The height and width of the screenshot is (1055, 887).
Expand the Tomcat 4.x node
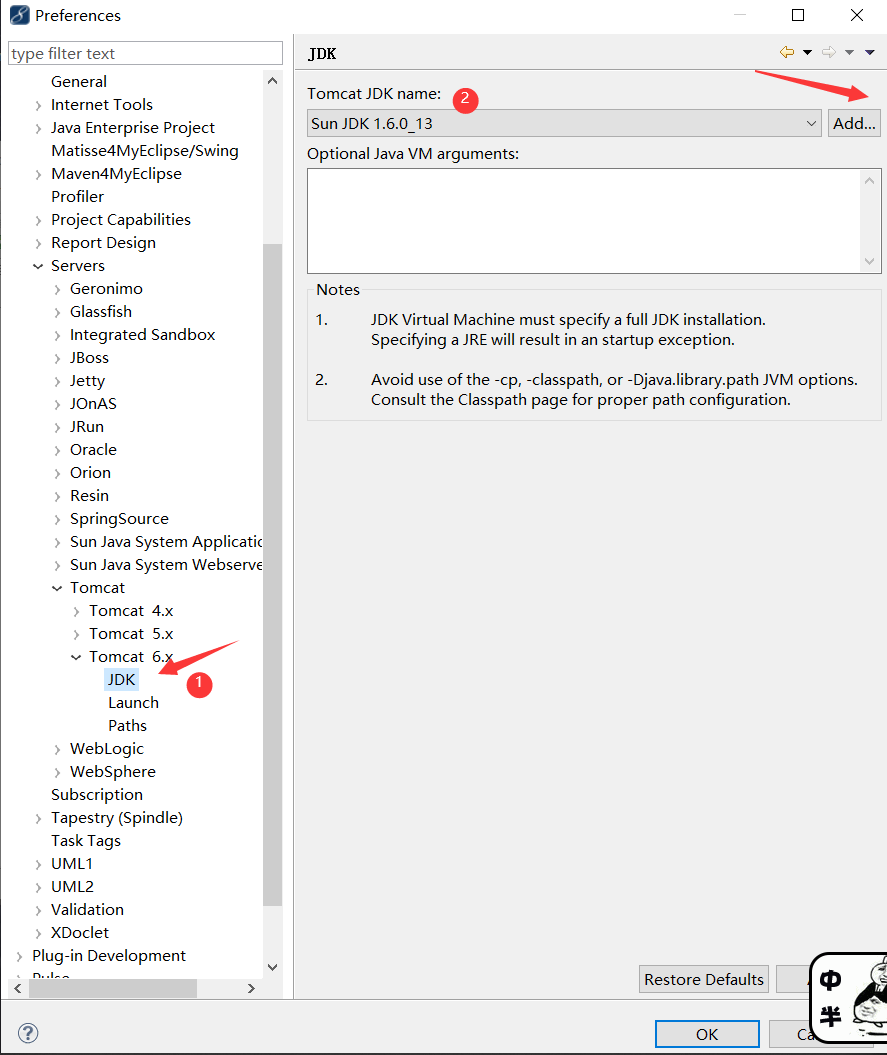tap(76, 611)
